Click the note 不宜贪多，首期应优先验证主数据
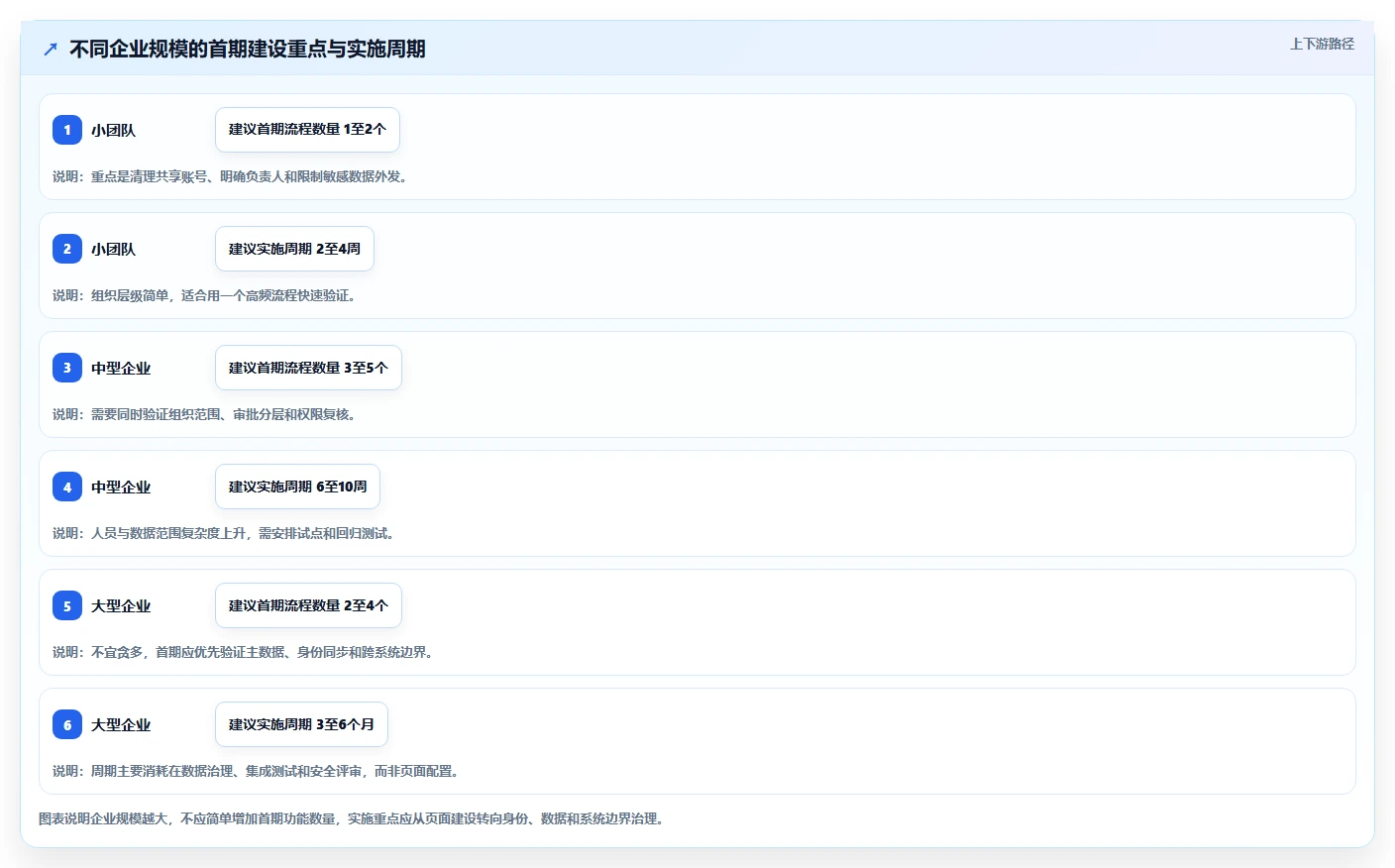The image size is (1395, 868). [243, 652]
